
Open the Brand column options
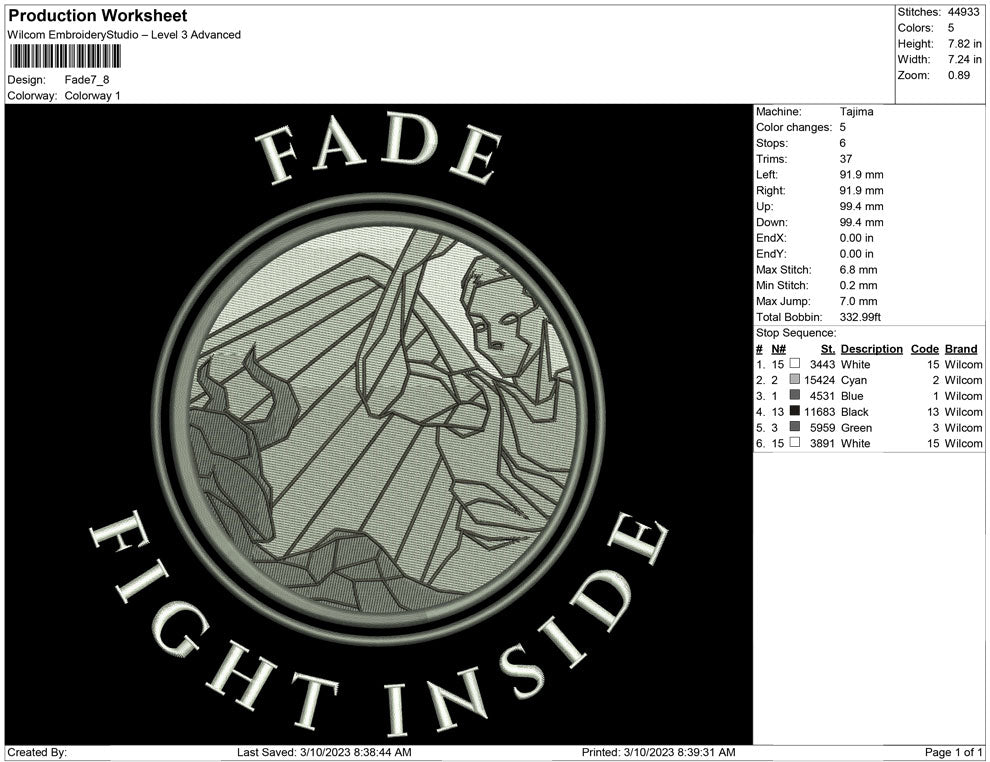[x=959, y=349]
